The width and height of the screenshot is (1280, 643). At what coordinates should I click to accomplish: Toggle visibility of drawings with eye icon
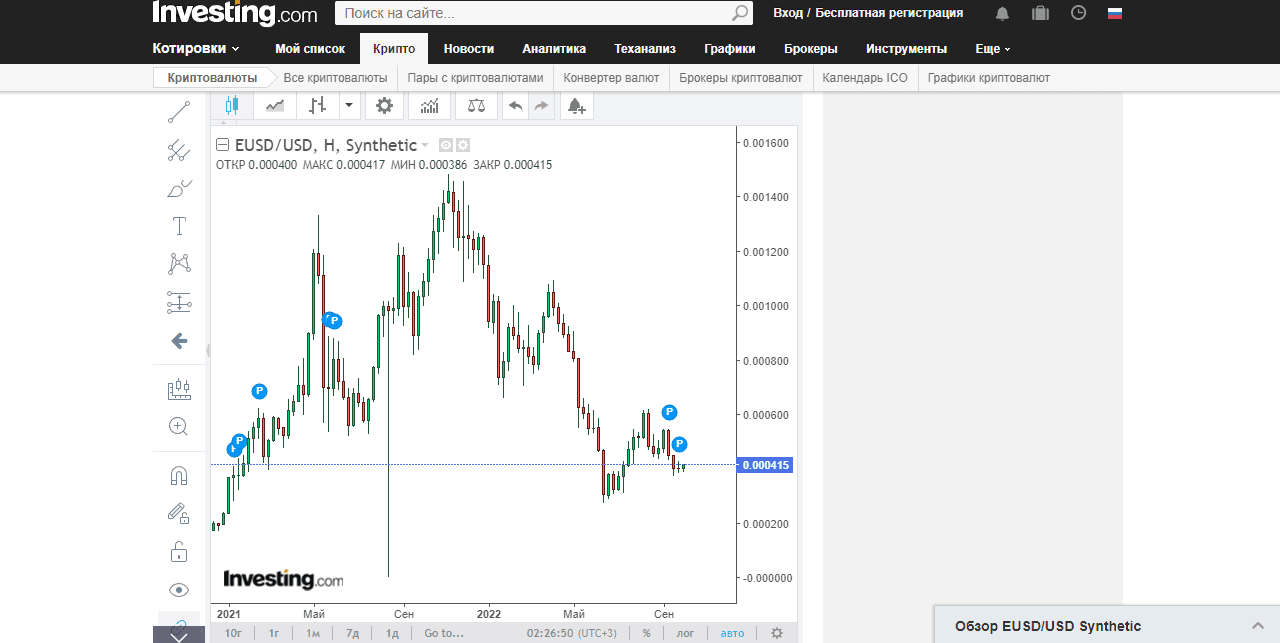tap(179, 590)
